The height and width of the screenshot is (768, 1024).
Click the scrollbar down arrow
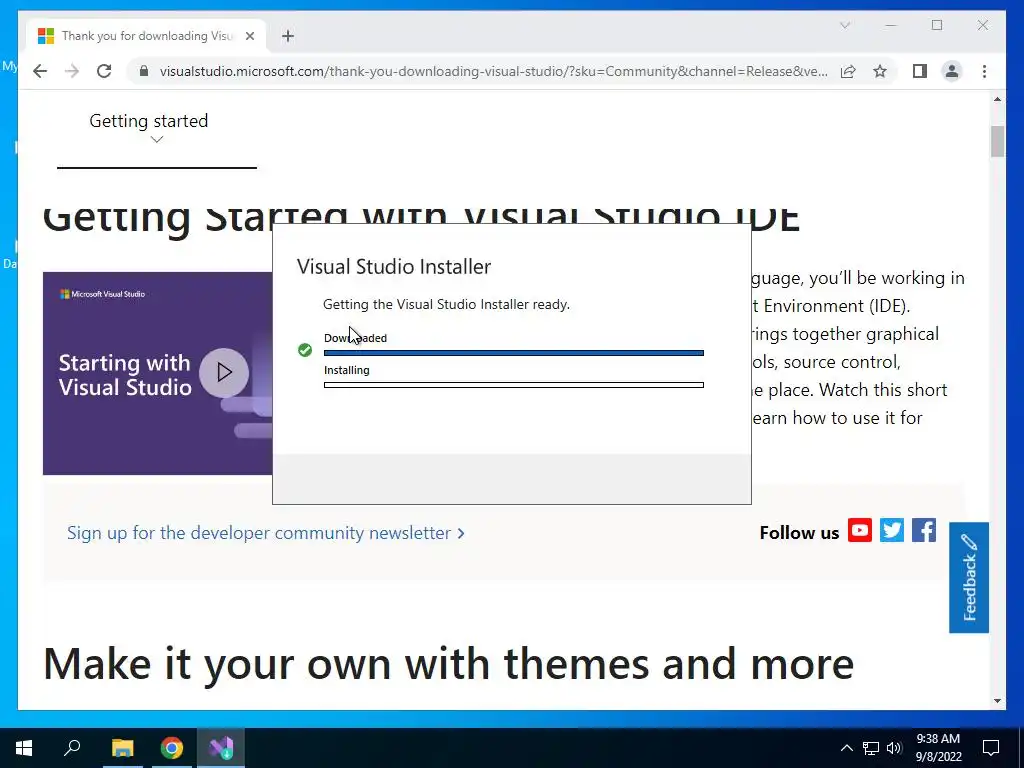tap(997, 701)
